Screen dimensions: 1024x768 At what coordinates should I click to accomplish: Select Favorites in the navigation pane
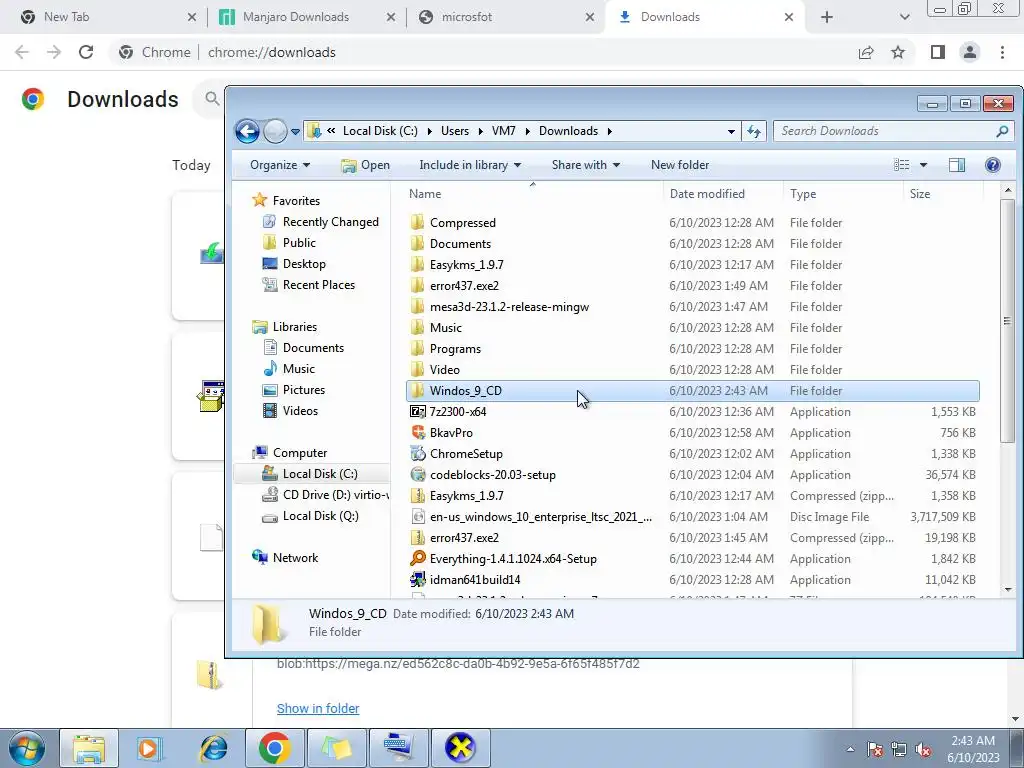pos(296,201)
